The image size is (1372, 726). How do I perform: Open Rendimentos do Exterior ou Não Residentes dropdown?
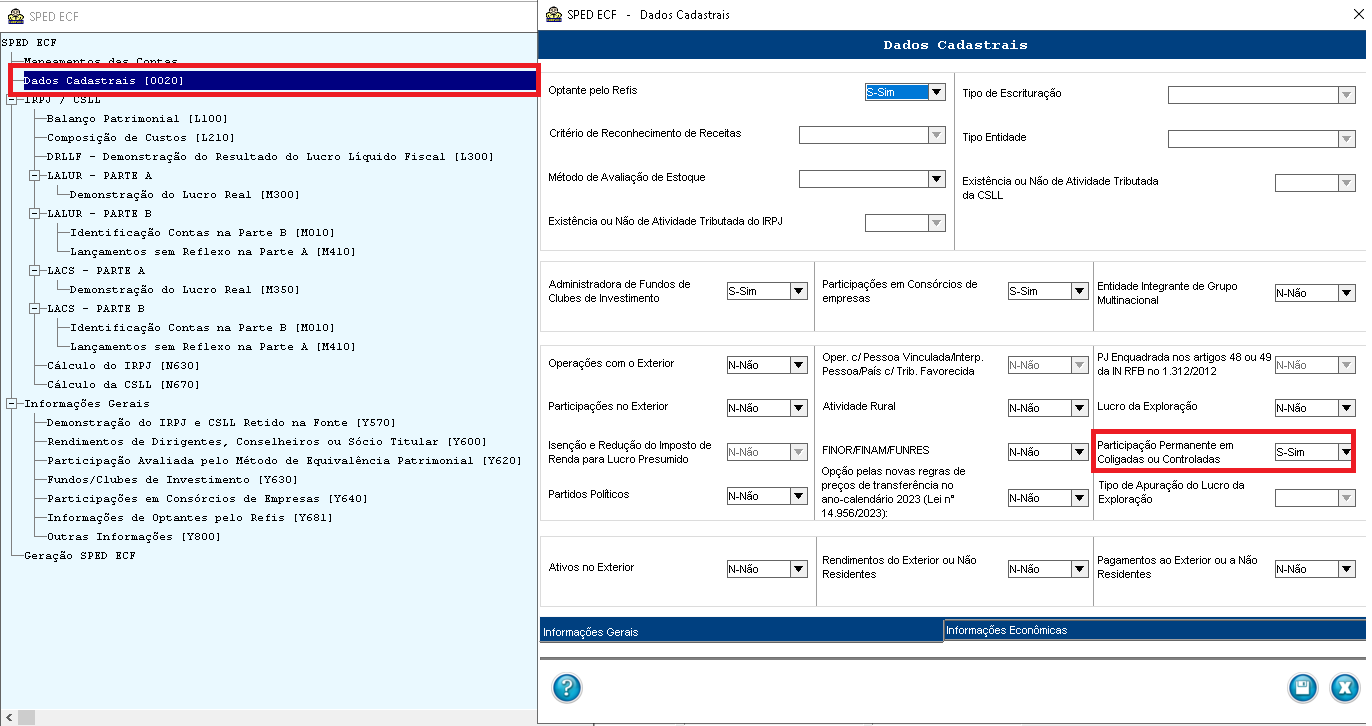pyautogui.click(x=1079, y=569)
